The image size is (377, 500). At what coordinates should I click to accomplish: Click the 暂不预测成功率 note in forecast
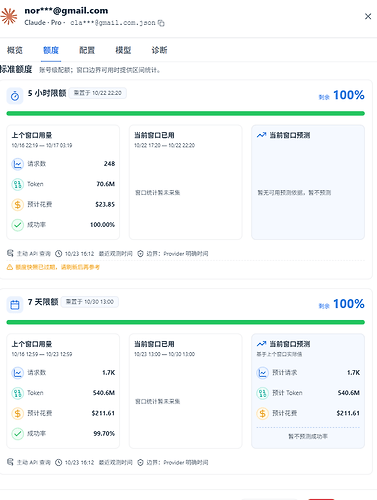coord(308,436)
